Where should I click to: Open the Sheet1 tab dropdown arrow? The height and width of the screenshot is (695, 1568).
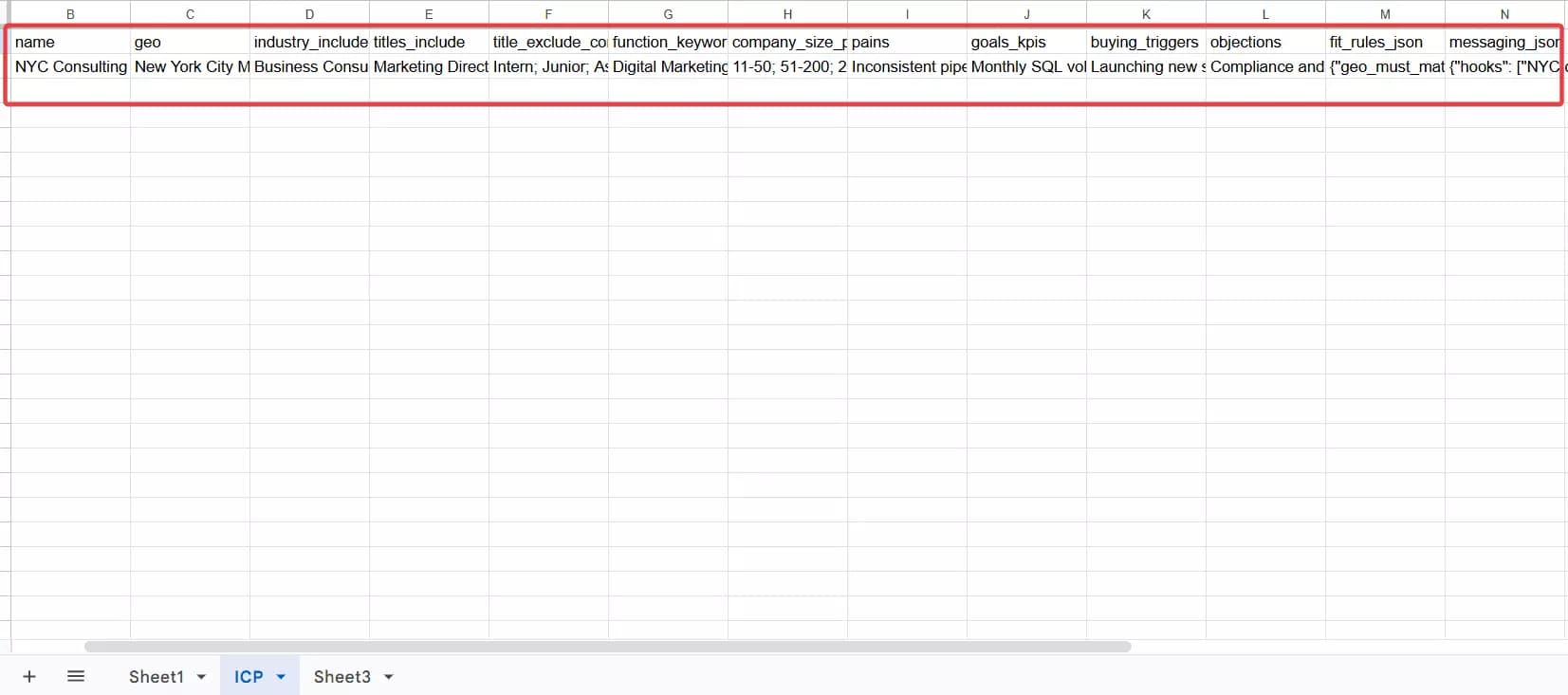tap(201, 677)
